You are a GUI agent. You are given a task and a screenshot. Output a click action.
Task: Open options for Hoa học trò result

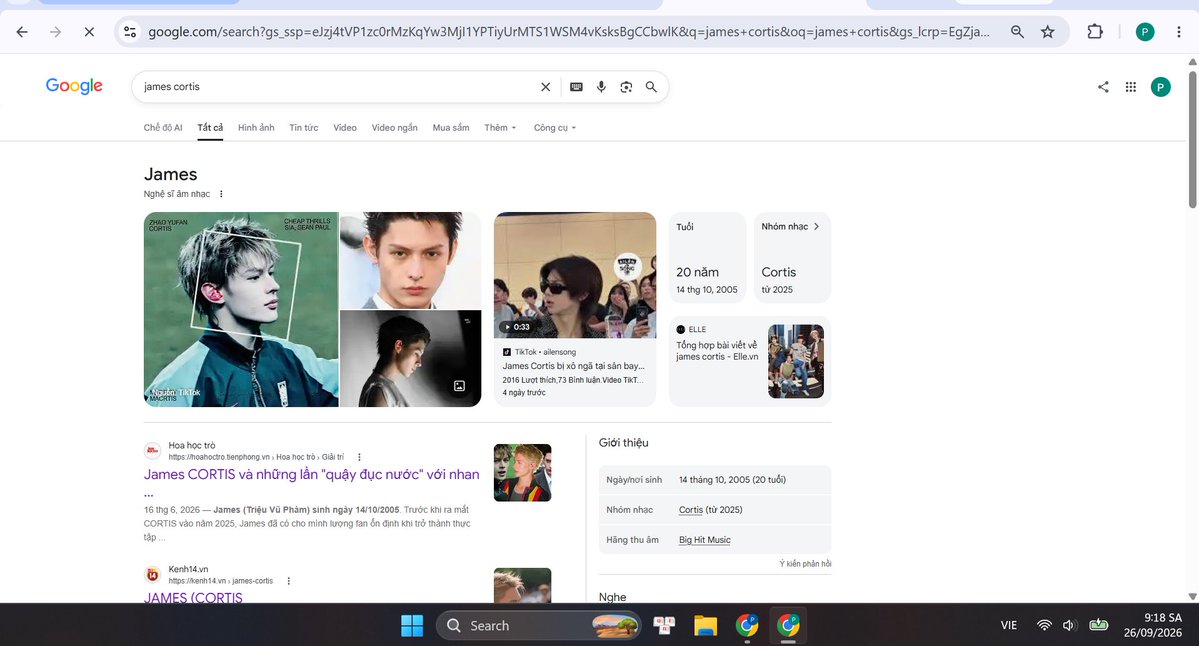pos(359,457)
